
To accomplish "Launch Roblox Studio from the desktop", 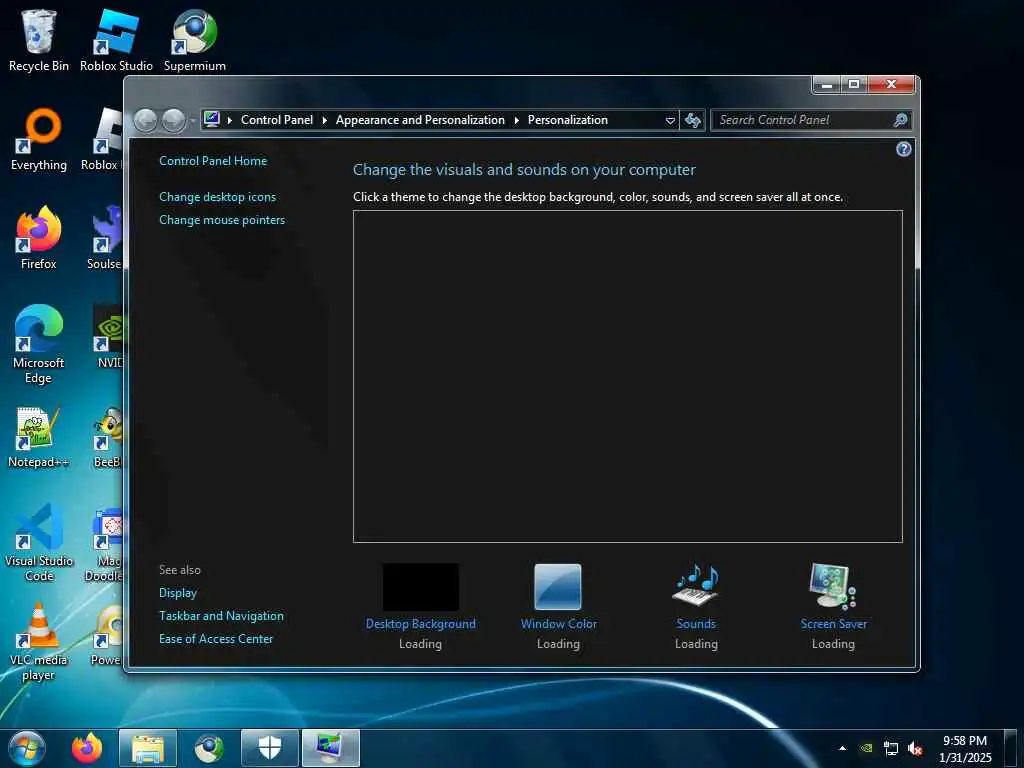I will pyautogui.click(x=116, y=39).
